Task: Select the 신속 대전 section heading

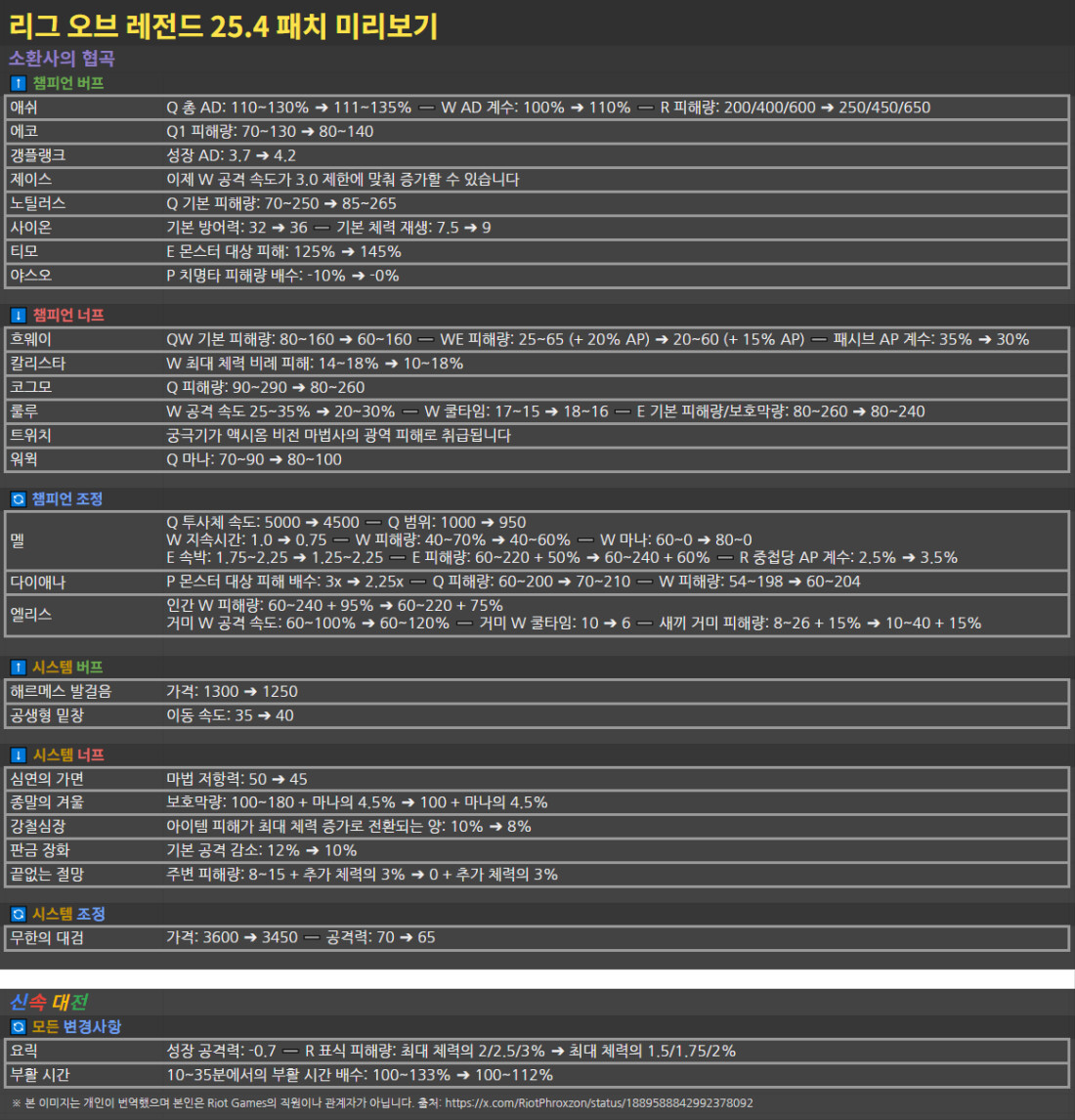Action: point(49,1002)
